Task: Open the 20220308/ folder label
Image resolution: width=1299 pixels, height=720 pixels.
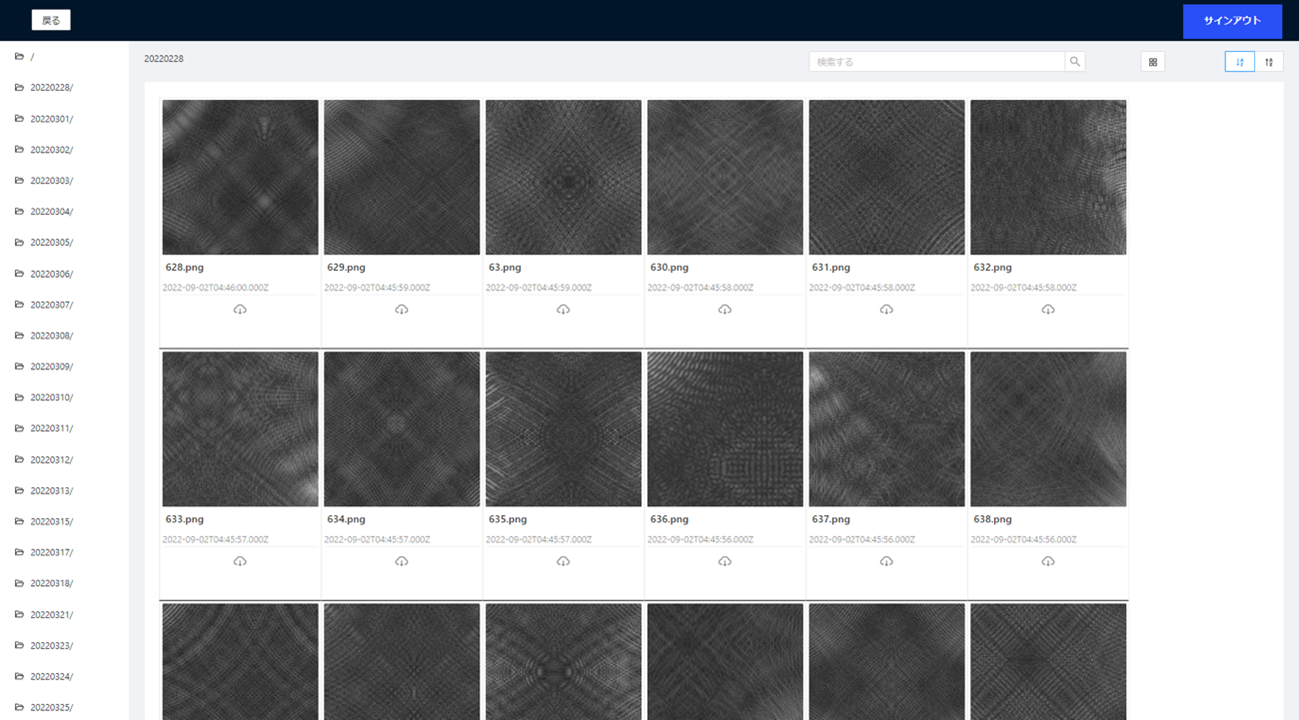Action: point(52,336)
